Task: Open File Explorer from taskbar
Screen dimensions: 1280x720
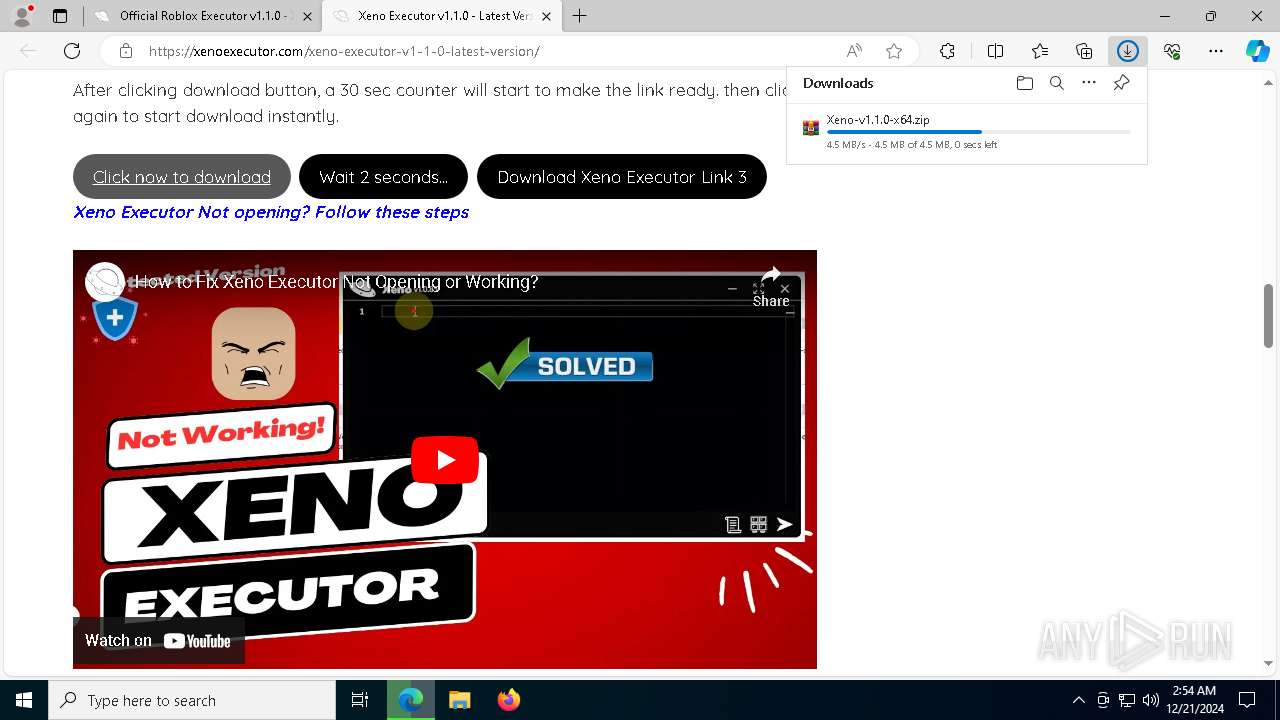Action: pyautogui.click(x=459, y=700)
